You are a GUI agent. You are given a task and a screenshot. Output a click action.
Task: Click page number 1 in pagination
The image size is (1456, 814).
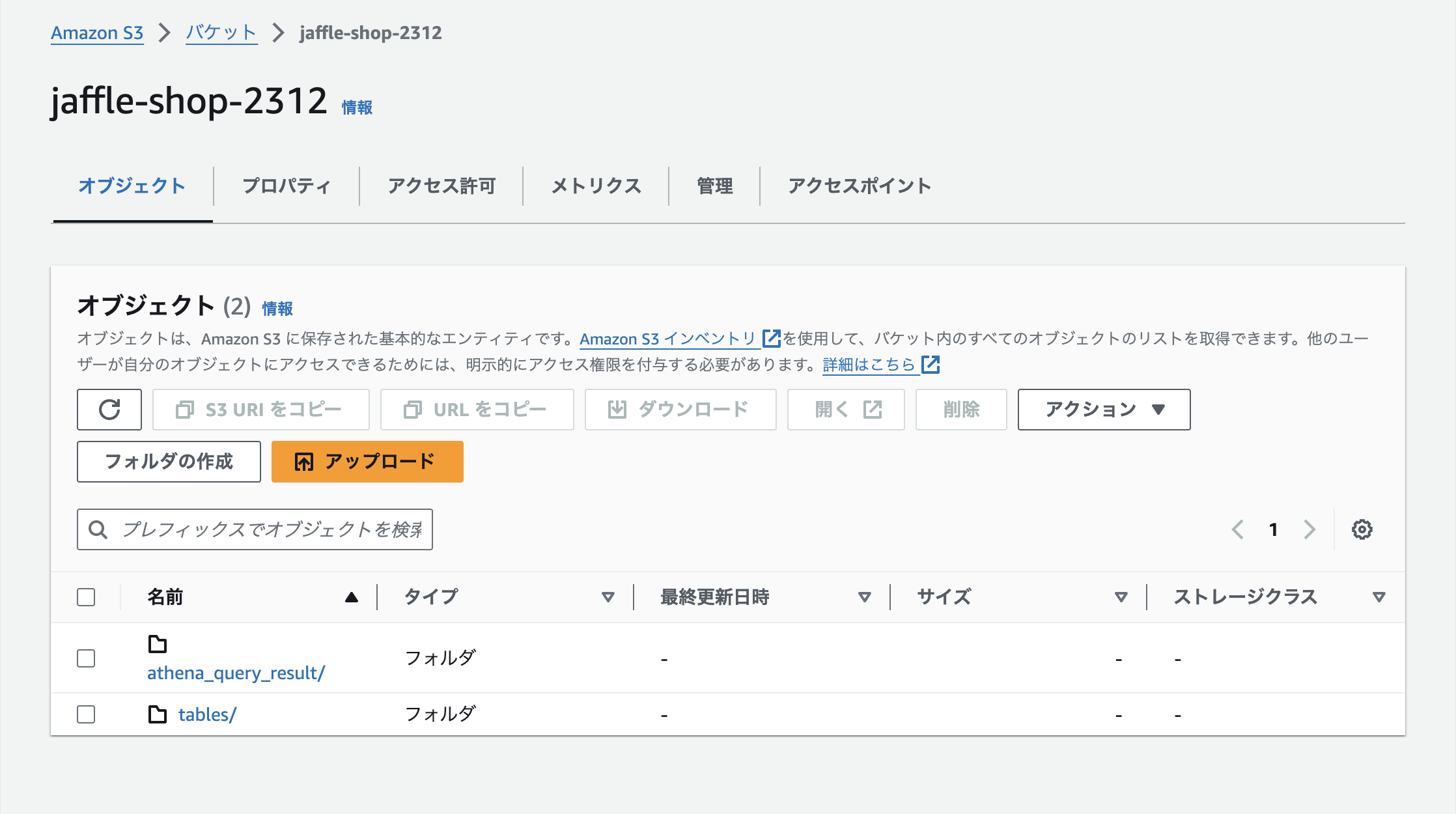tap(1273, 529)
